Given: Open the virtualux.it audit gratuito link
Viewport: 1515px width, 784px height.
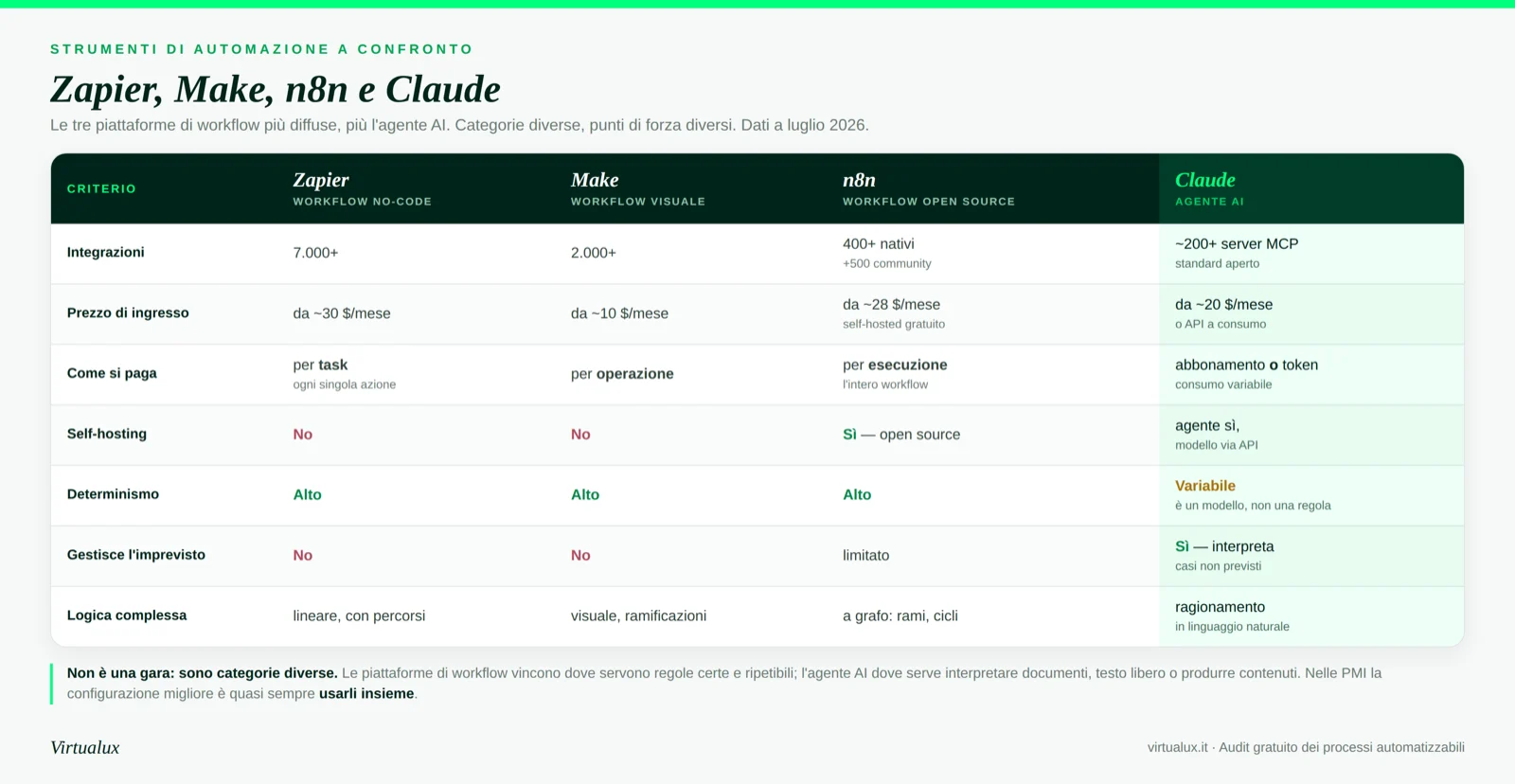Looking at the screenshot, I should [x=1306, y=747].
